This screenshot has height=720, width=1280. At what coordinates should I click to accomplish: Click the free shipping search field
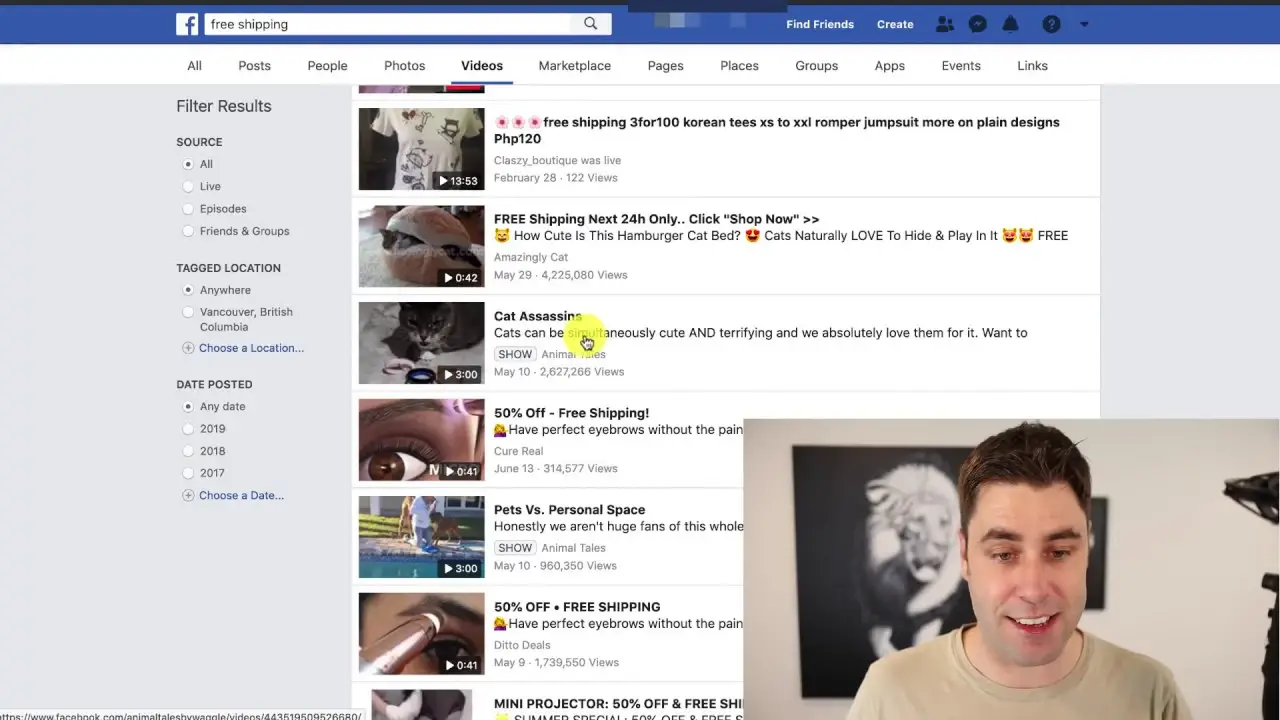point(388,24)
